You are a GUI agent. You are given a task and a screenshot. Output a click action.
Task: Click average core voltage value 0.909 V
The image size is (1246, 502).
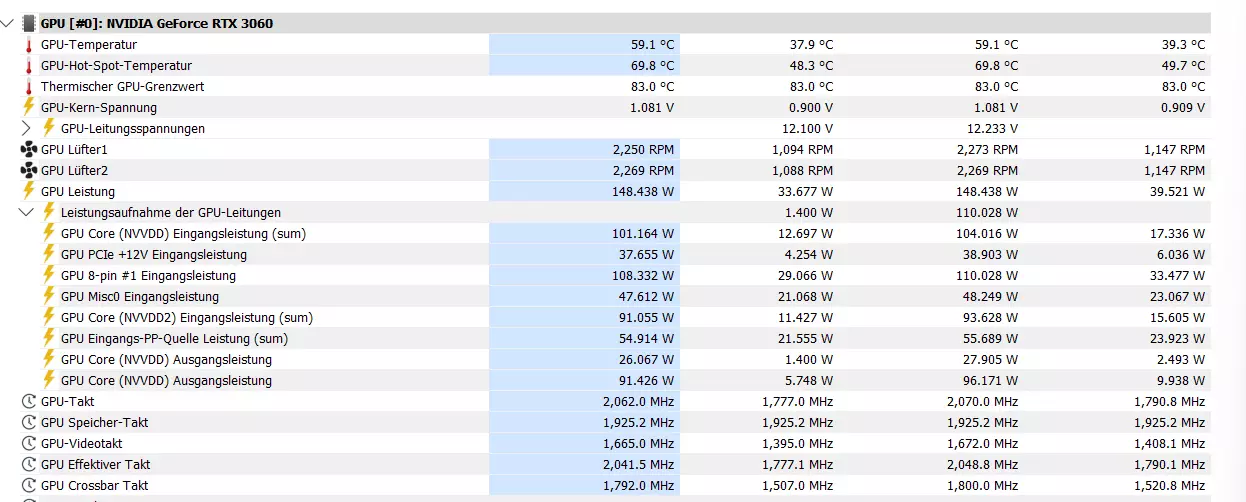(x=1183, y=108)
